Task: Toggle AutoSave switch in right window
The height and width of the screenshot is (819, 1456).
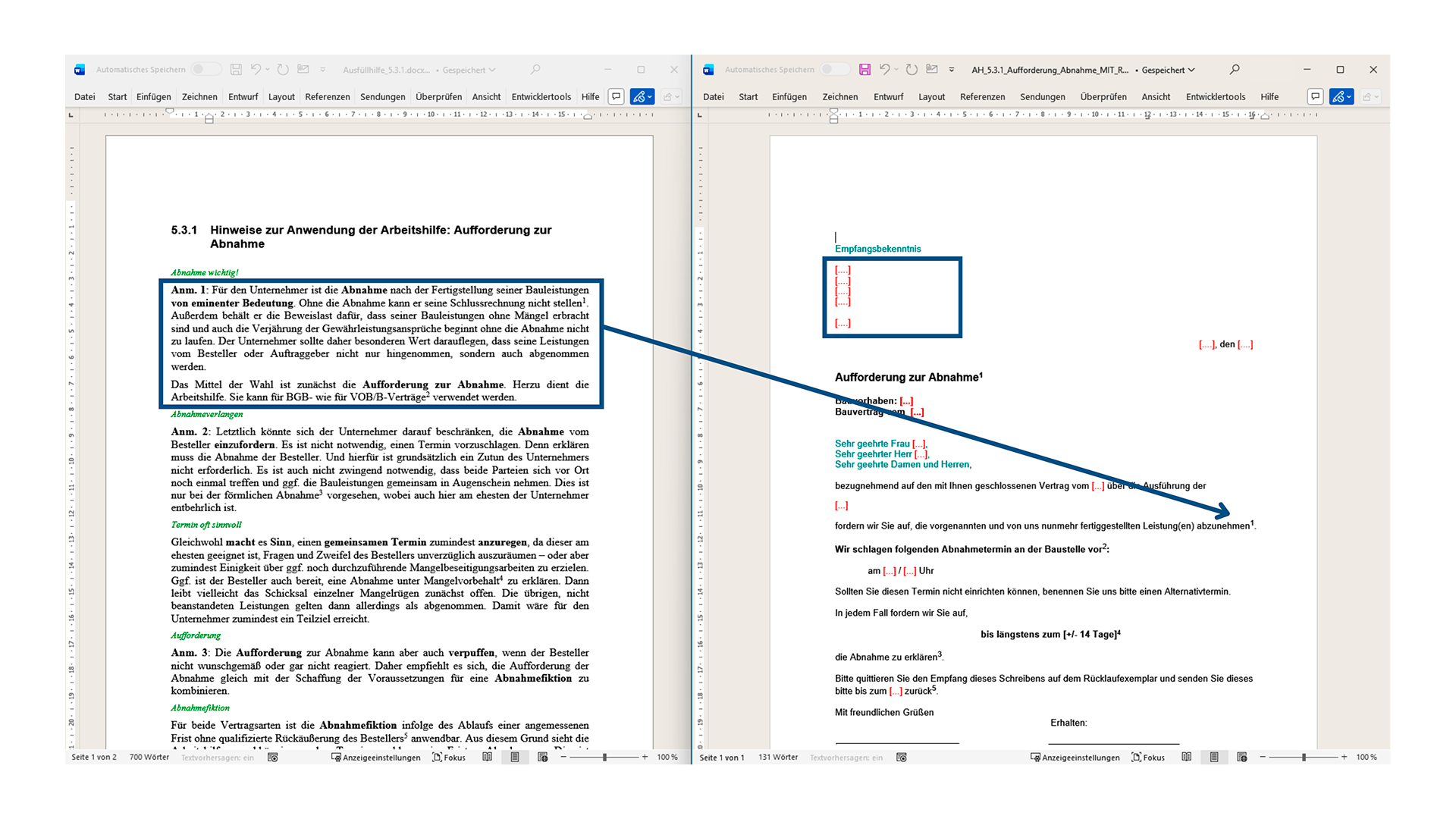Action: coord(836,70)
